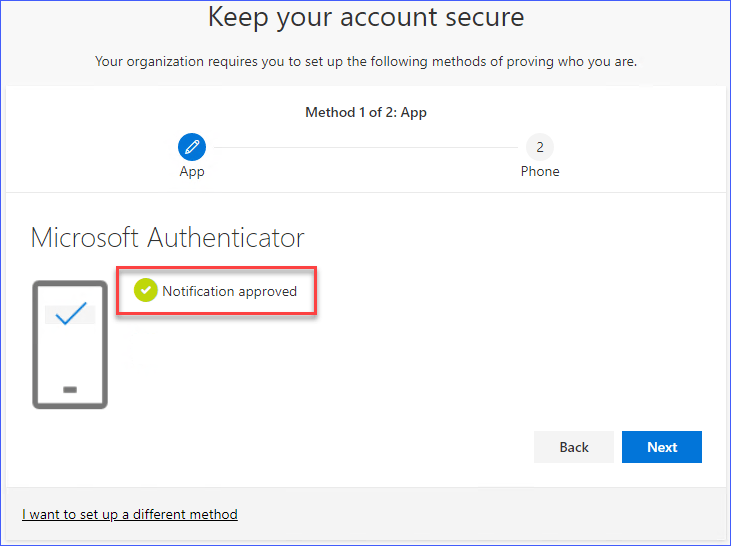Go back using the Back button
731x546 pixels.
point(573,447)
